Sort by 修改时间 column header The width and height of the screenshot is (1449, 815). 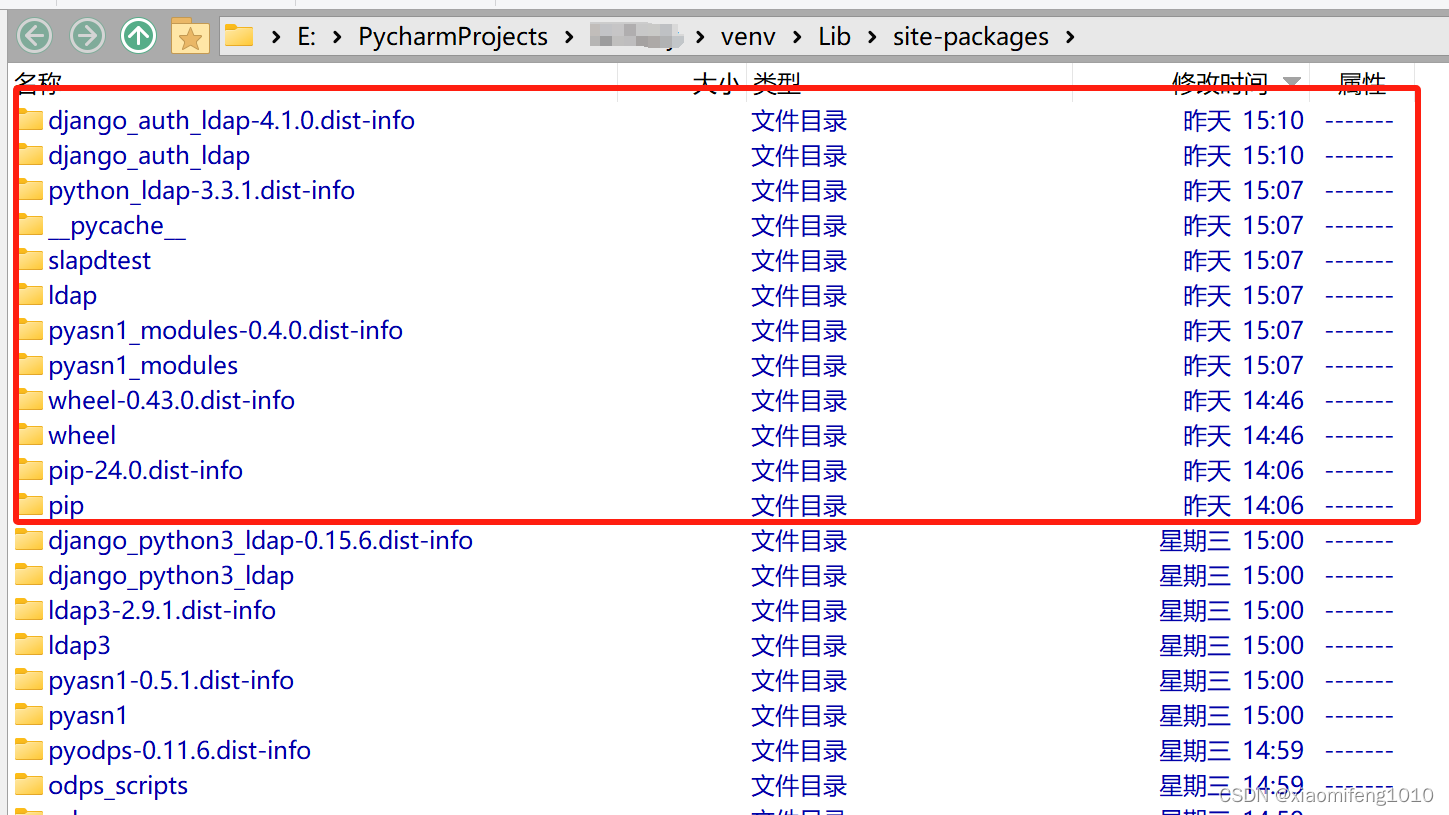pyautogui.click(x=1220, y=83)
